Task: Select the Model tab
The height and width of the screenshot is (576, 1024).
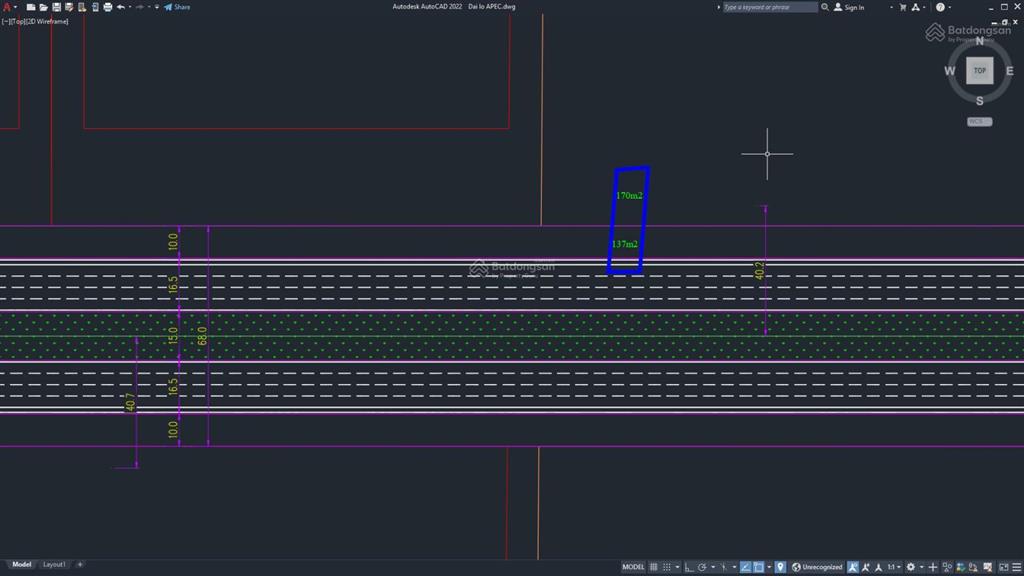Action: [21, 564]
